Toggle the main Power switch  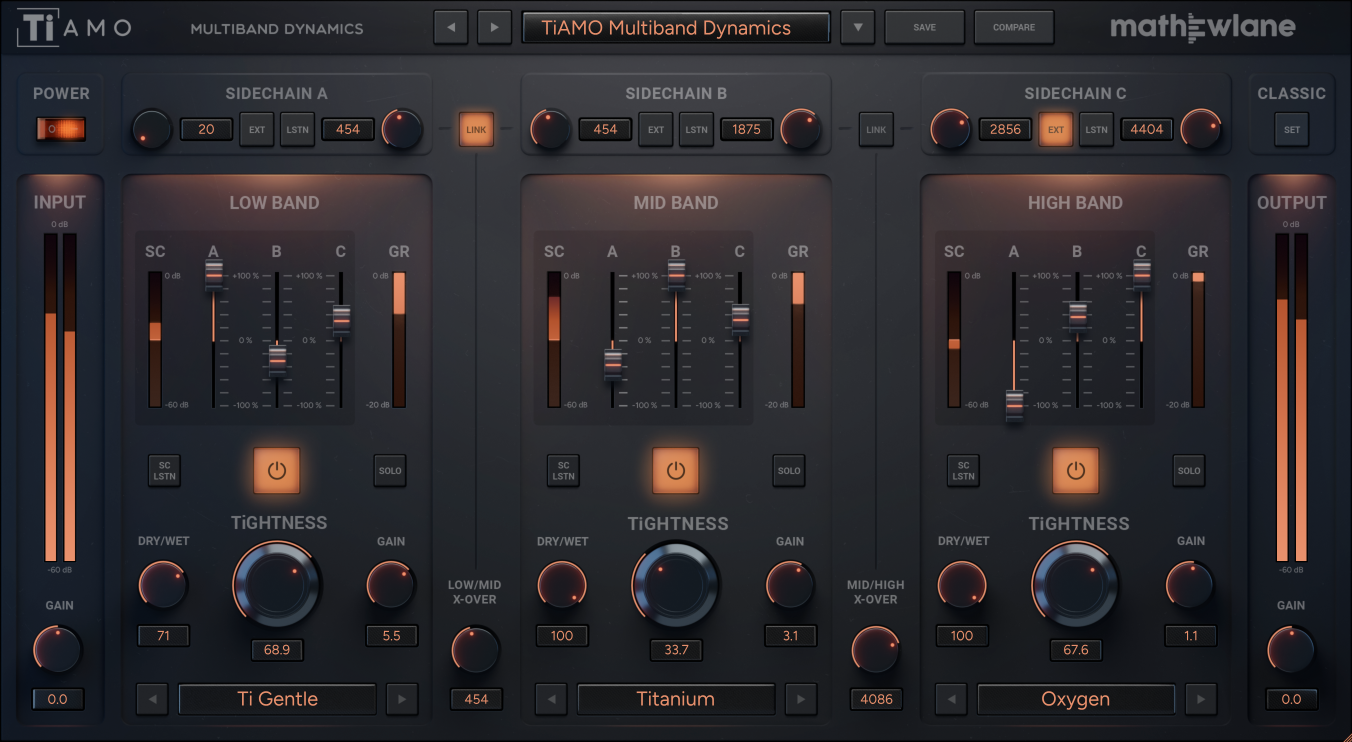[61, 129]
